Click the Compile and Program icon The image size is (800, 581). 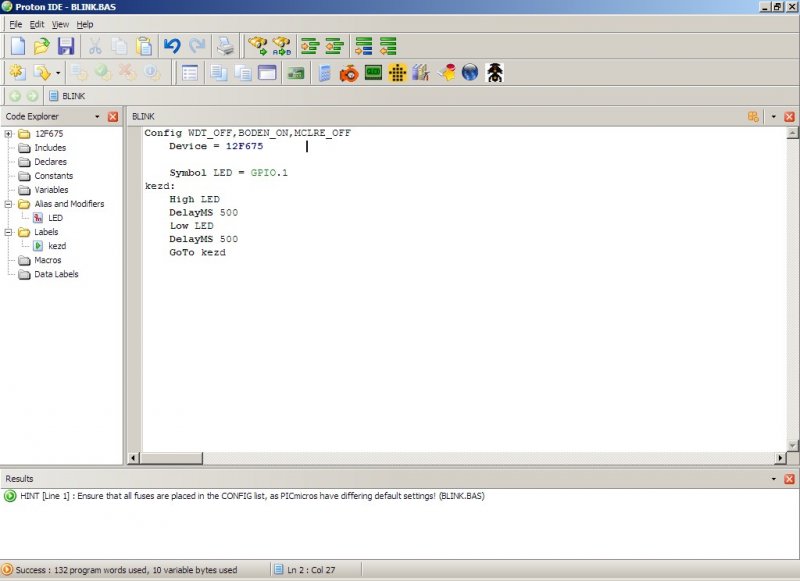[42, 73]
